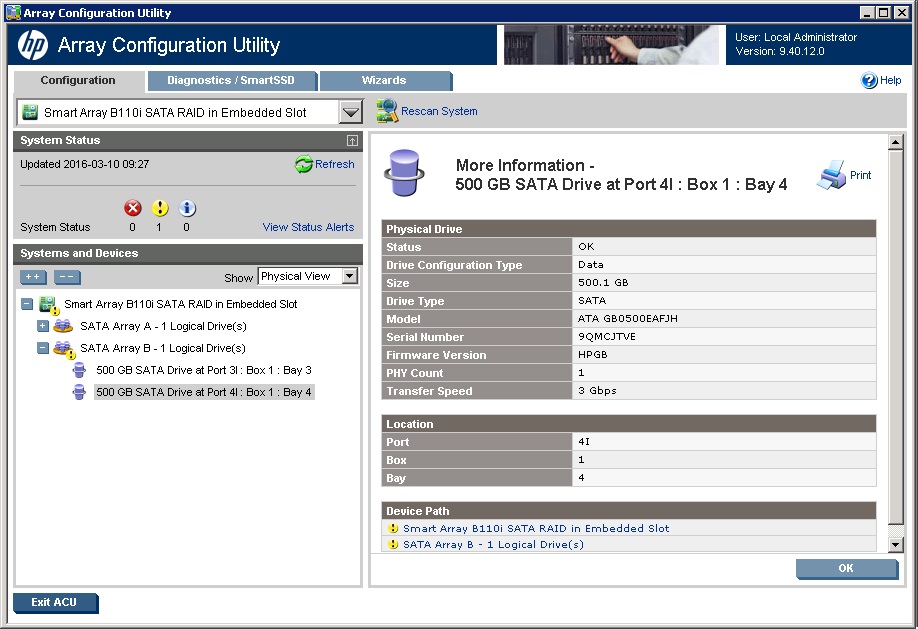Open View Status Alerts link
918x629 pixels.
pyautogui.click(x=308, y=227)
